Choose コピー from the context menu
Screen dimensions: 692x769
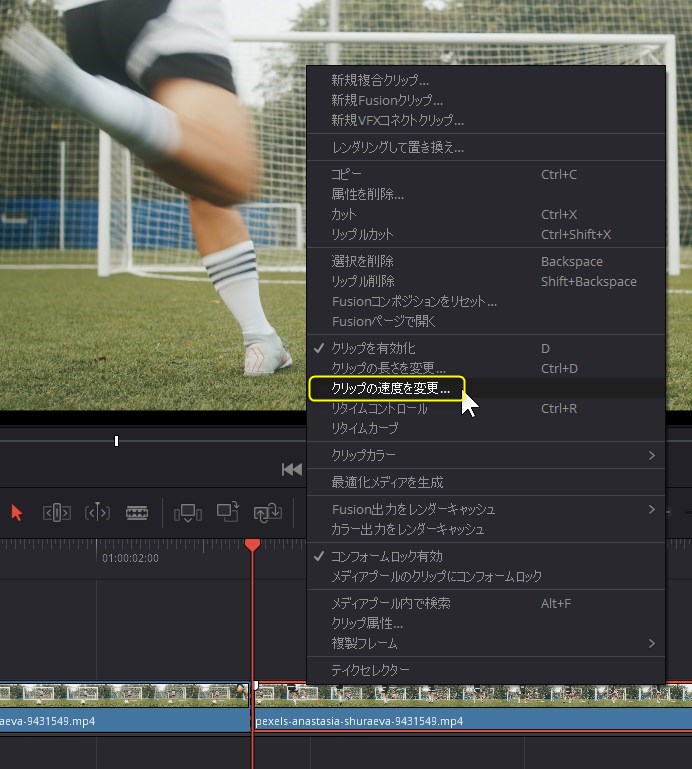click(486, 174)
